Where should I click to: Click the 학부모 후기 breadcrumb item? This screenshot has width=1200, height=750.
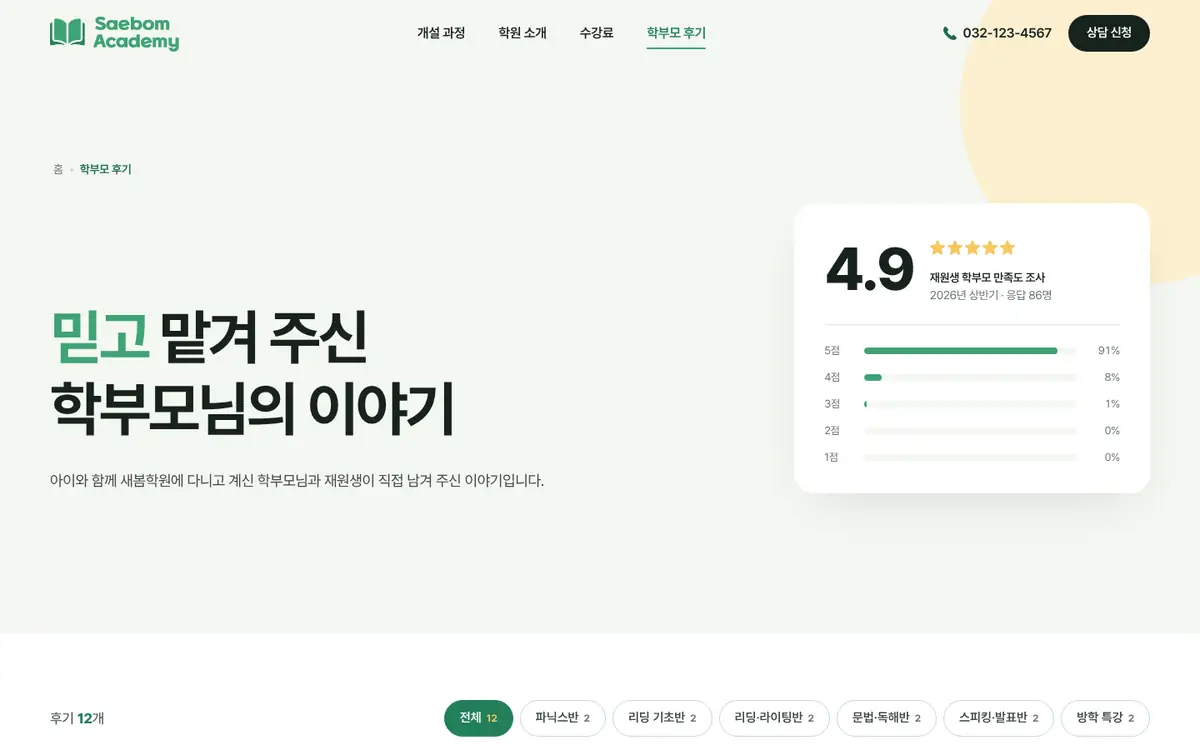(105, 169)
